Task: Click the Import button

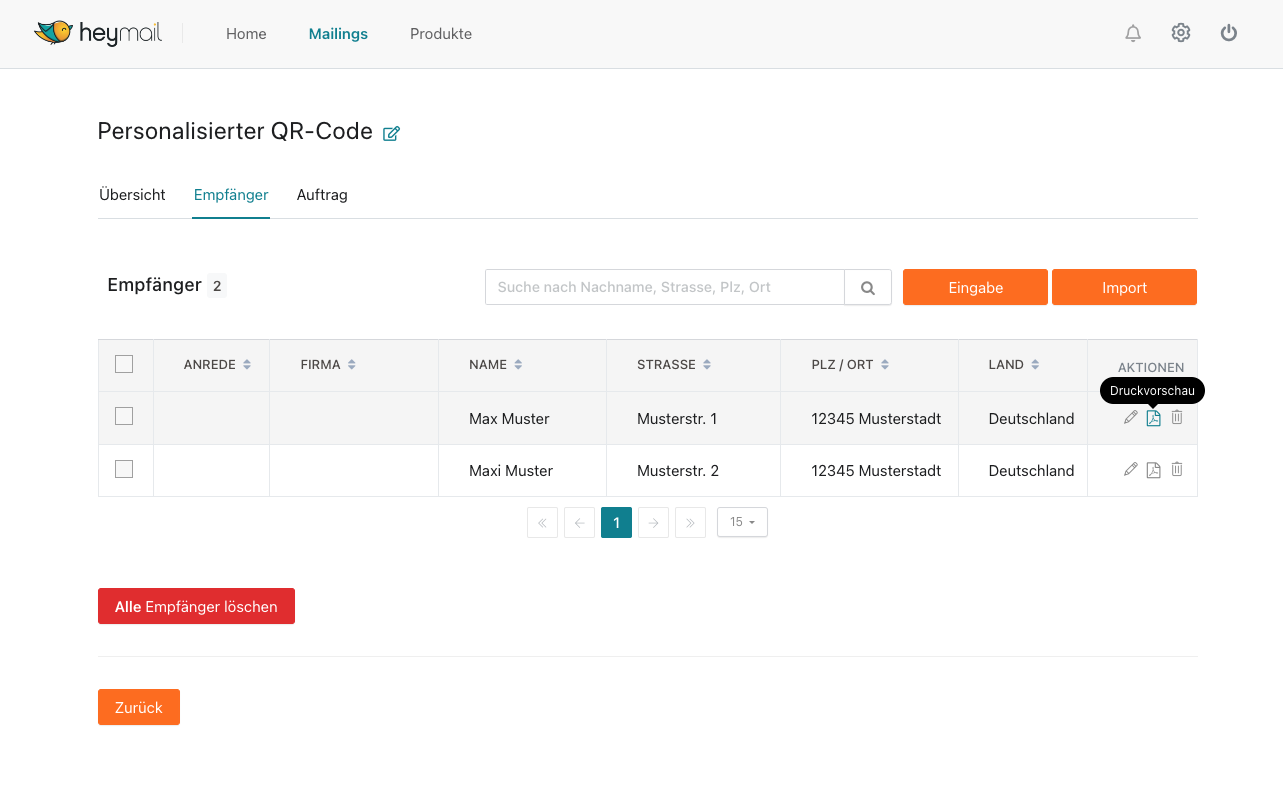Action: click(x=1124, y=287)
